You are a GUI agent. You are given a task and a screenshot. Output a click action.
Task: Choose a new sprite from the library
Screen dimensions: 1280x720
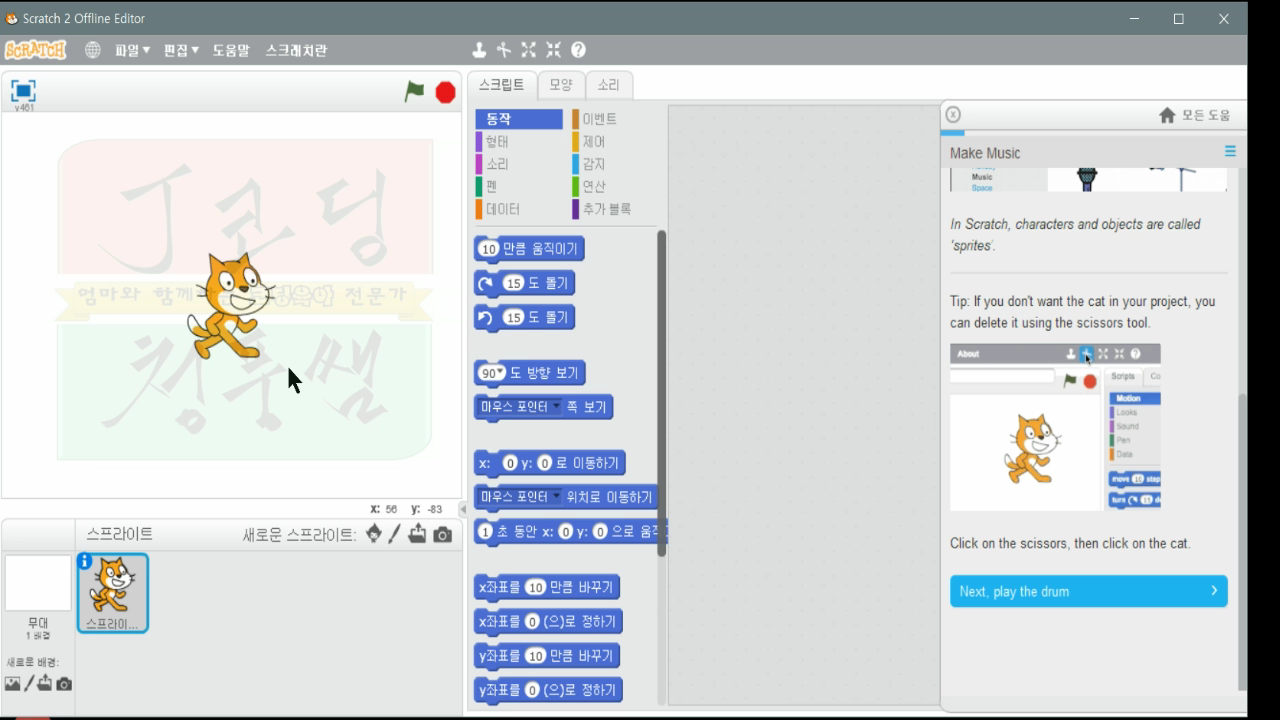[374, 534]
